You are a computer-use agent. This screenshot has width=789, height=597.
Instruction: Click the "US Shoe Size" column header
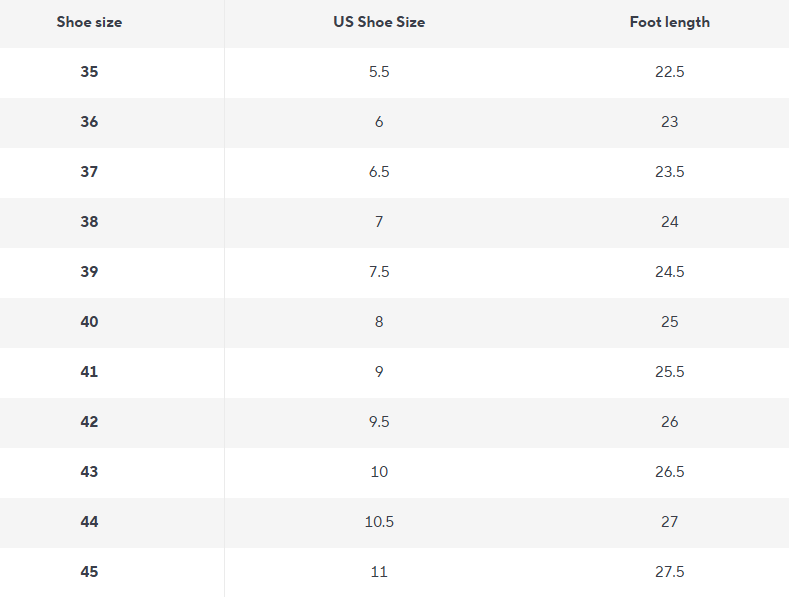click(379, 22)
